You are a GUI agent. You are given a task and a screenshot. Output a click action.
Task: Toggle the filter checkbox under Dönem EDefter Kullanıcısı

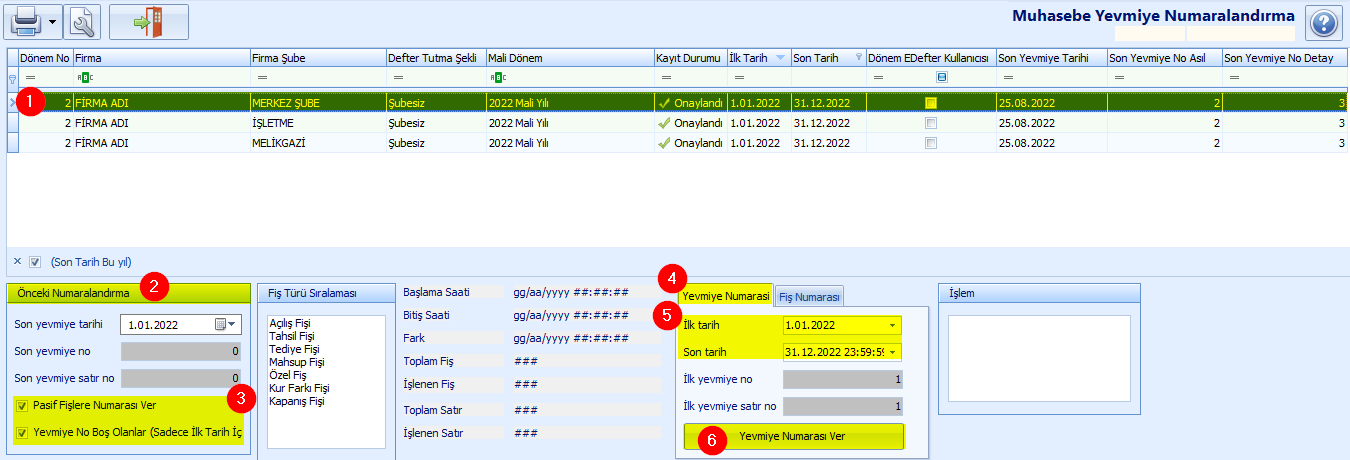942,78
